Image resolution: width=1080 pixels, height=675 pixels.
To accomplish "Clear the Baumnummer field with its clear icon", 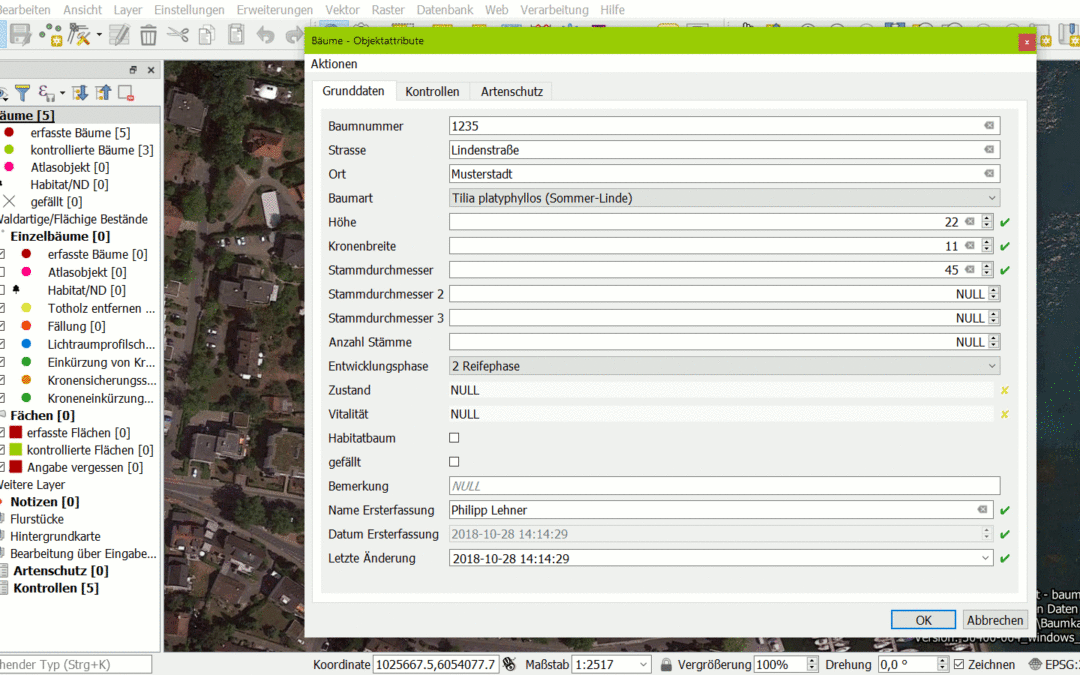I will (x=988, y=126).
